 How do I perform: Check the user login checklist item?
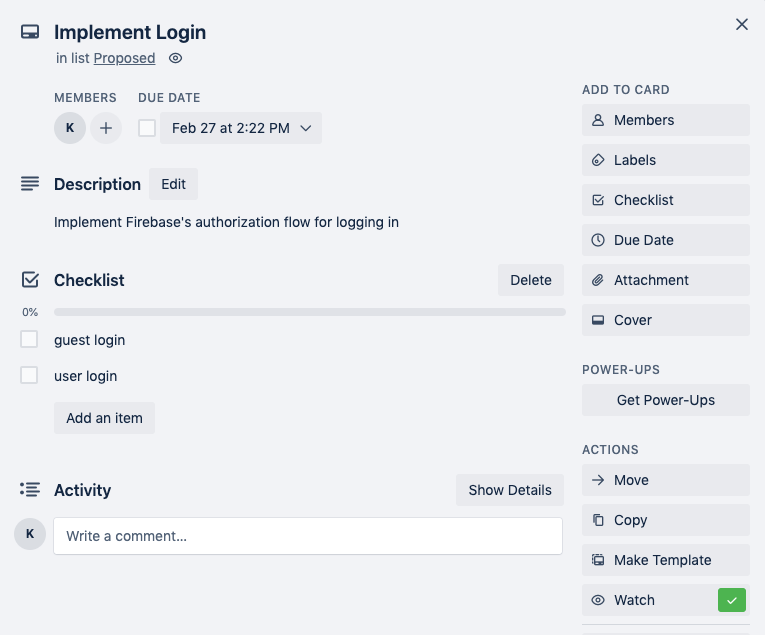(29, 376)
